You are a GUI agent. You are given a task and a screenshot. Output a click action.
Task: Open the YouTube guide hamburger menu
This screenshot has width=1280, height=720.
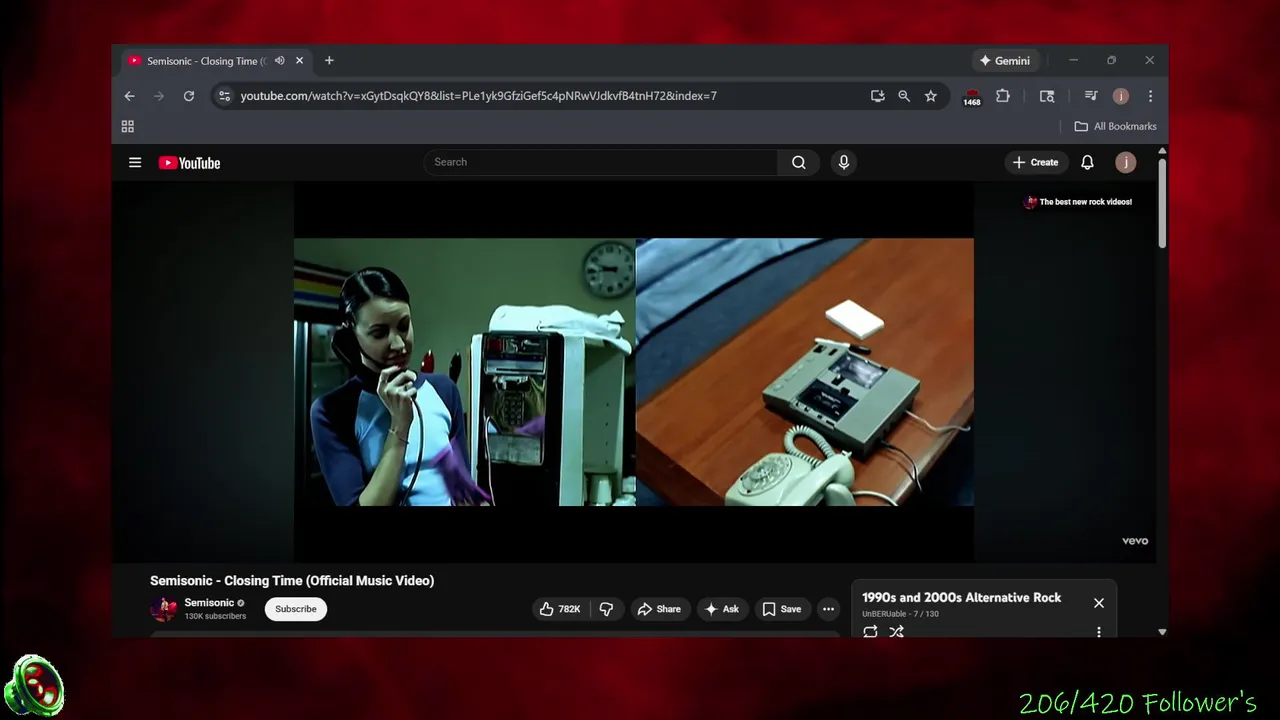coord(135,163)
